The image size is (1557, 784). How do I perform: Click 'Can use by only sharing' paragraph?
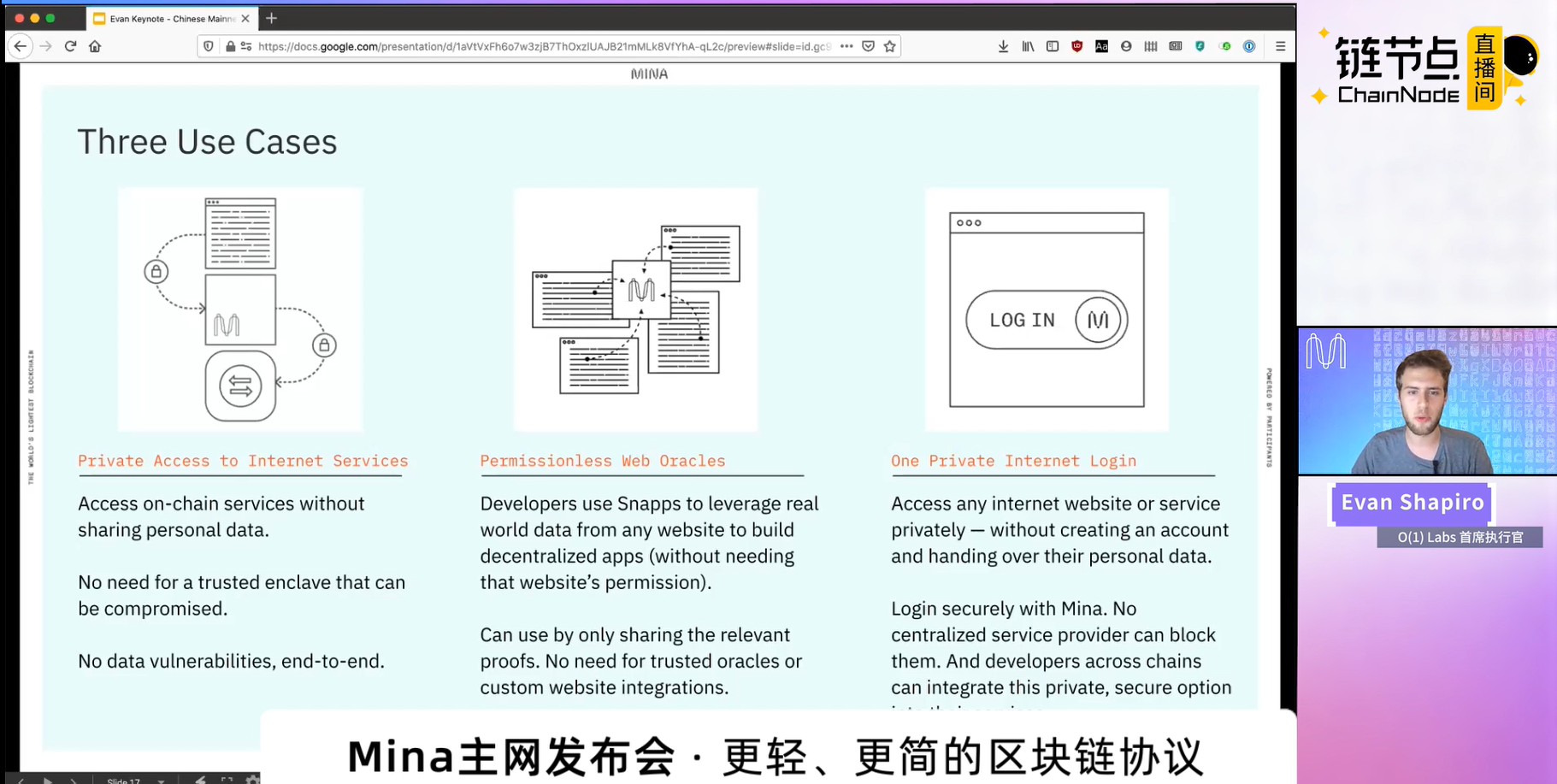[x=641, y=661]
